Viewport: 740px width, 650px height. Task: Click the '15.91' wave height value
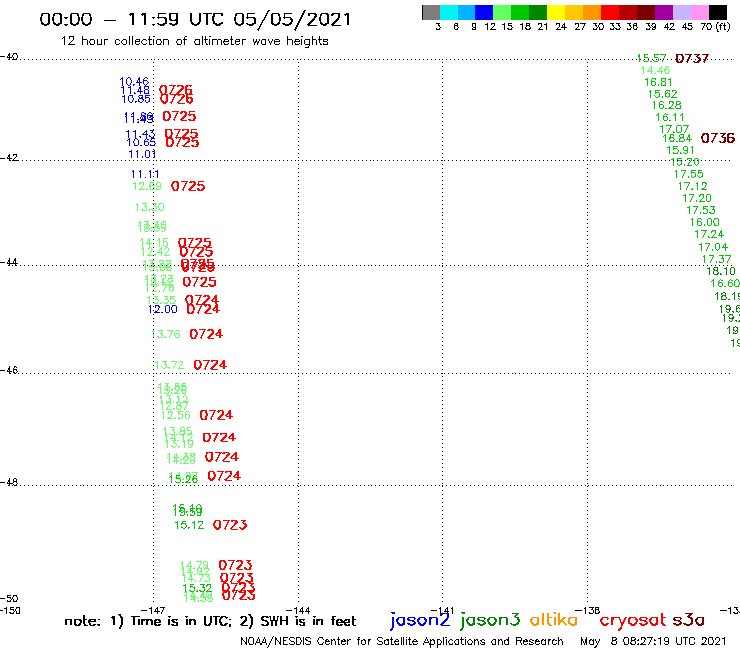681,150
